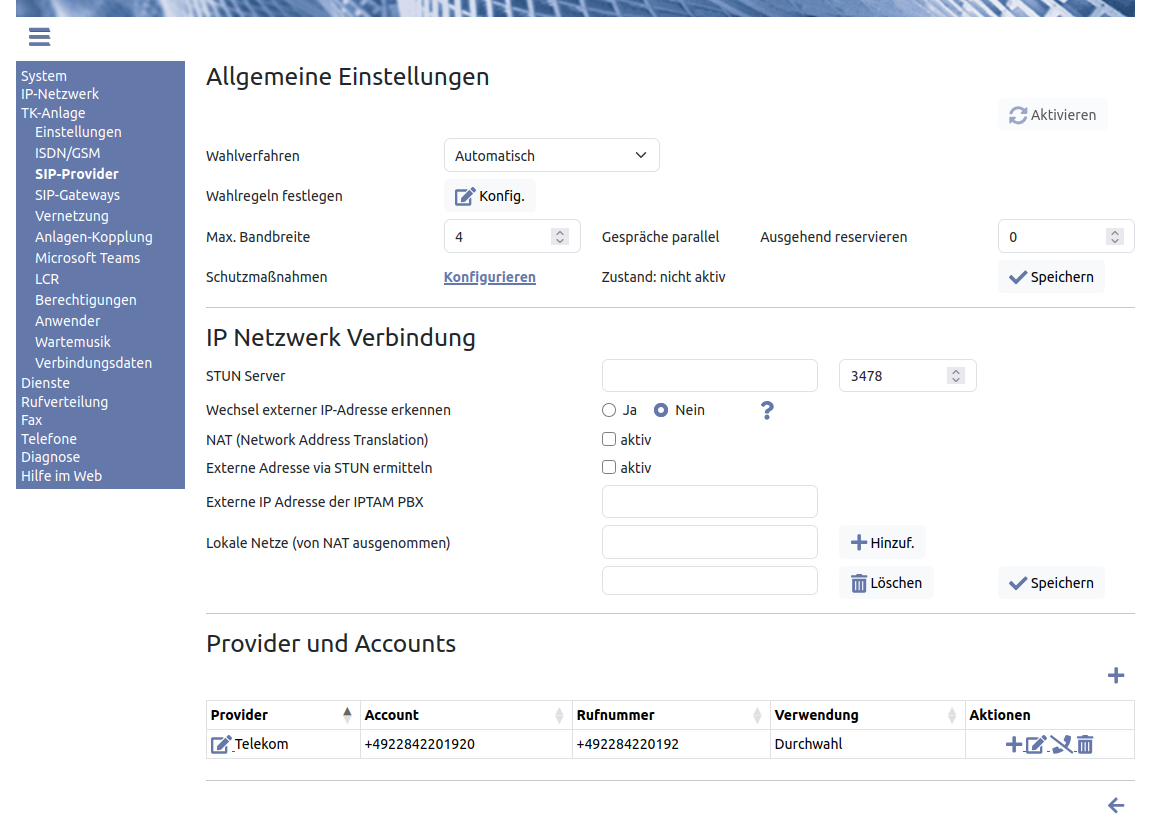Click the blue question mark help icon
The width and height of the screenshot is (1153, 819).
(x=767, y=410)
